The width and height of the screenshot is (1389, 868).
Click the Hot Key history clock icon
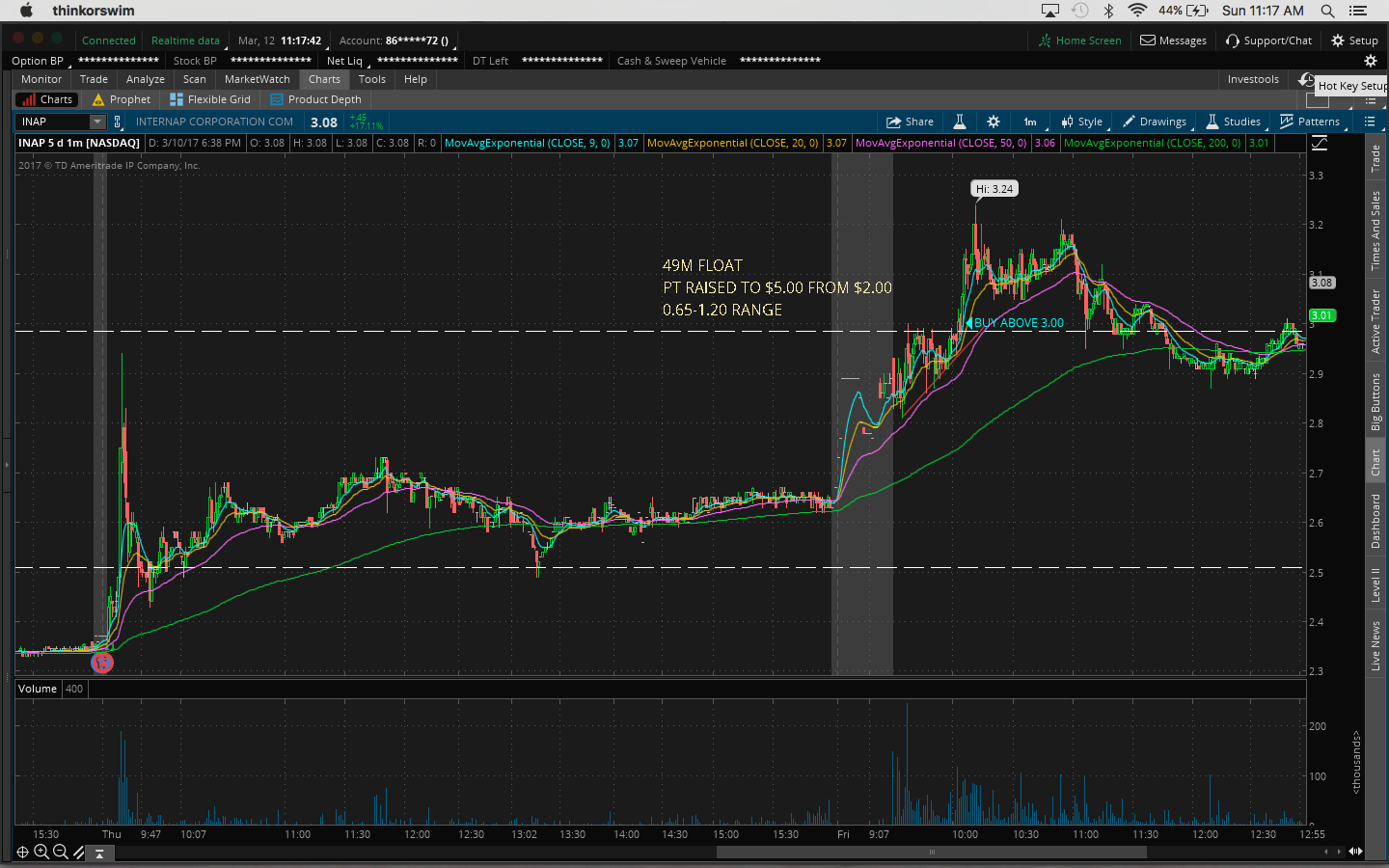[1306, 80]
